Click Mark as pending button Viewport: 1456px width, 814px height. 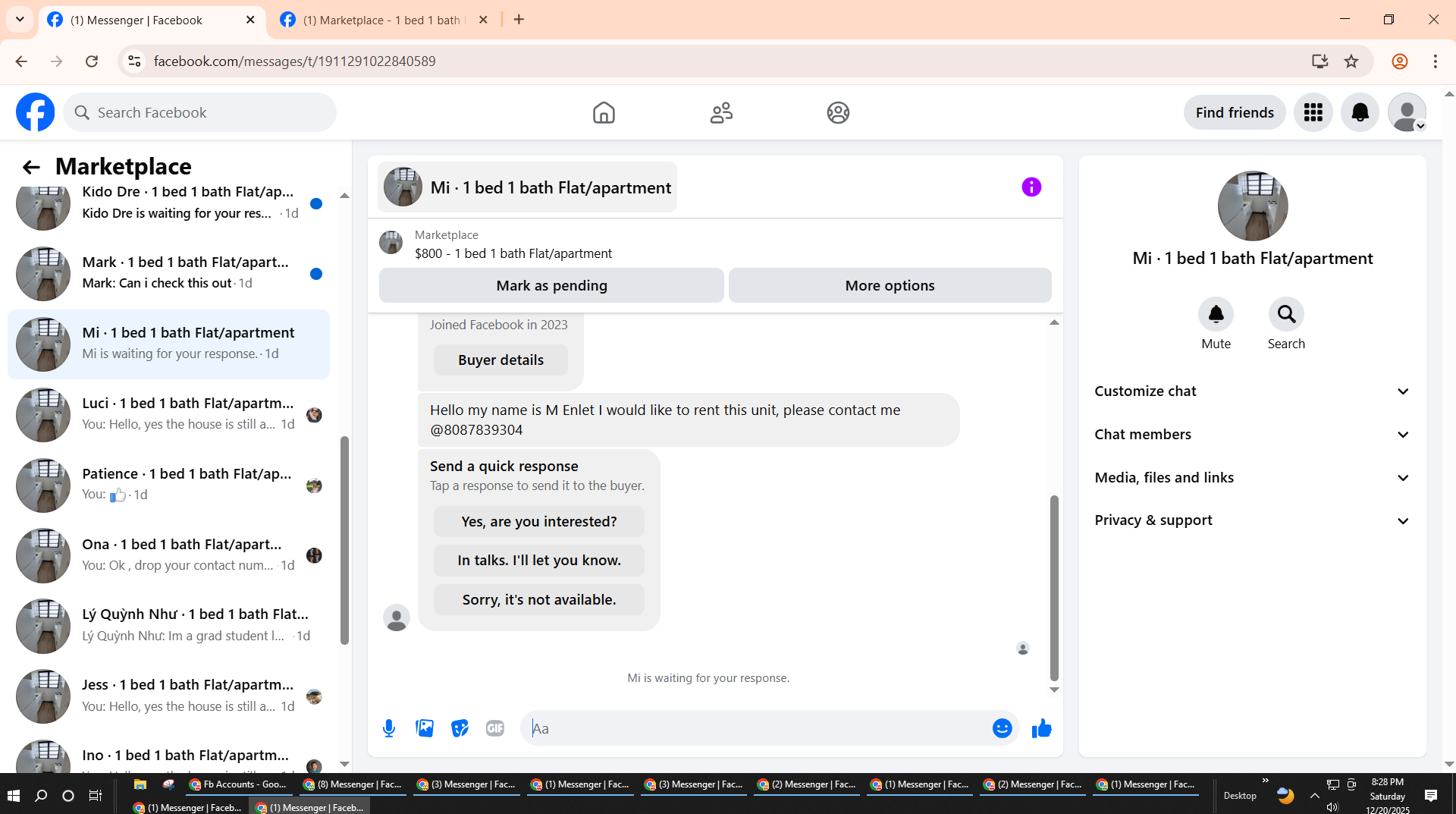pyautogui.click(x=551, y=285)
